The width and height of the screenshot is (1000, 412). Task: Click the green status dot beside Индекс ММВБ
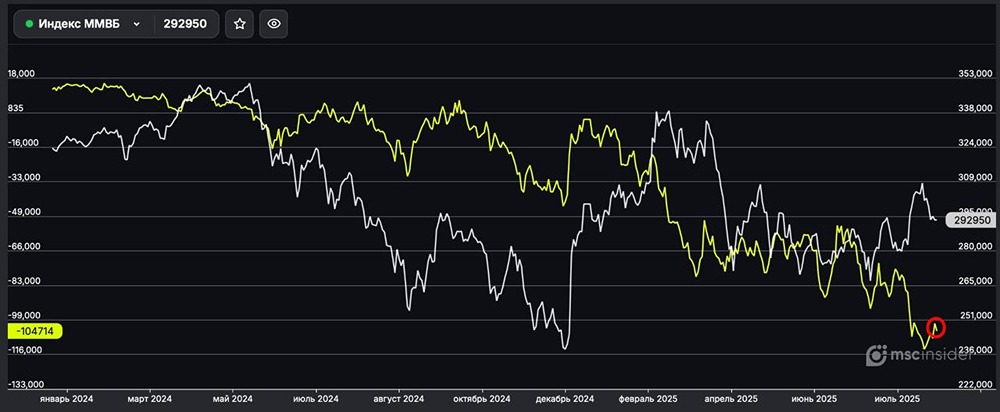pyautogui.click(x=29, y=24)
